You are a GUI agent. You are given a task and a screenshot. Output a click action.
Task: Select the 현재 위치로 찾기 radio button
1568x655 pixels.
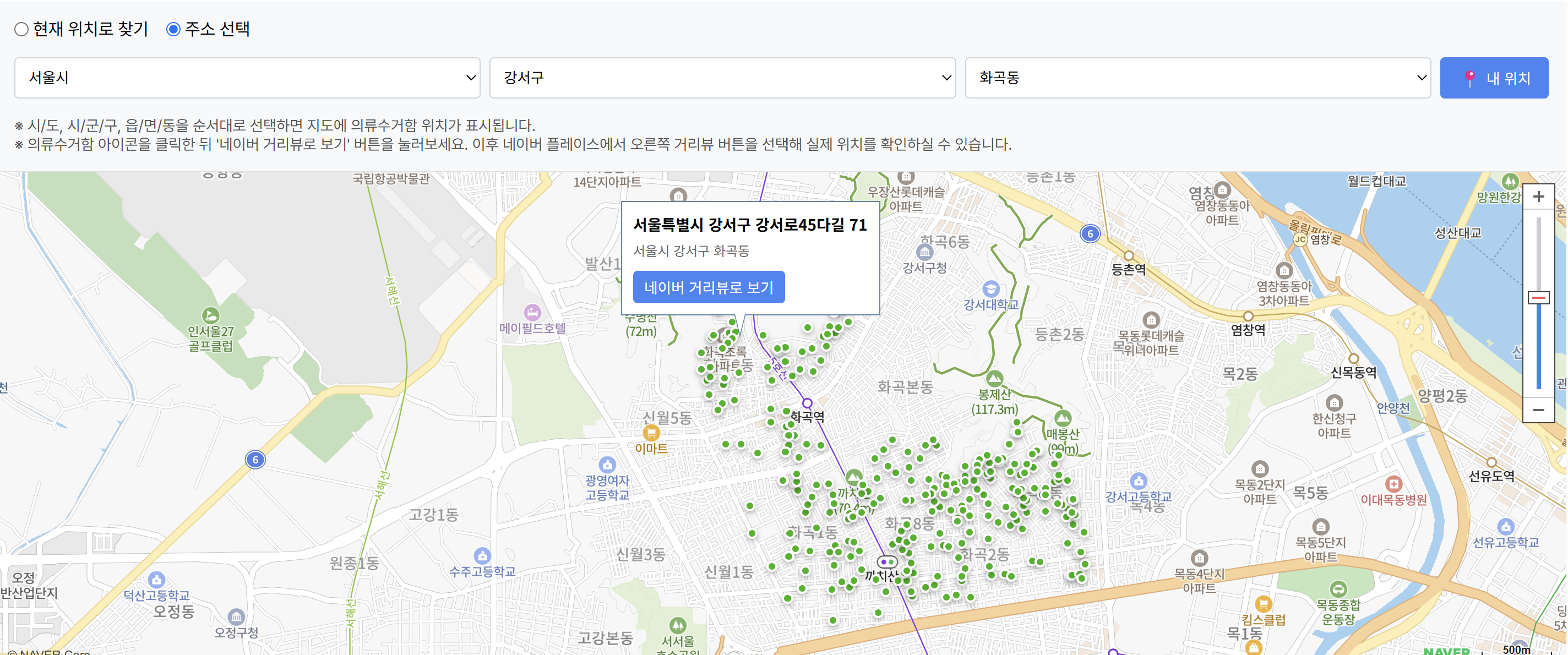tap(21, 29)
